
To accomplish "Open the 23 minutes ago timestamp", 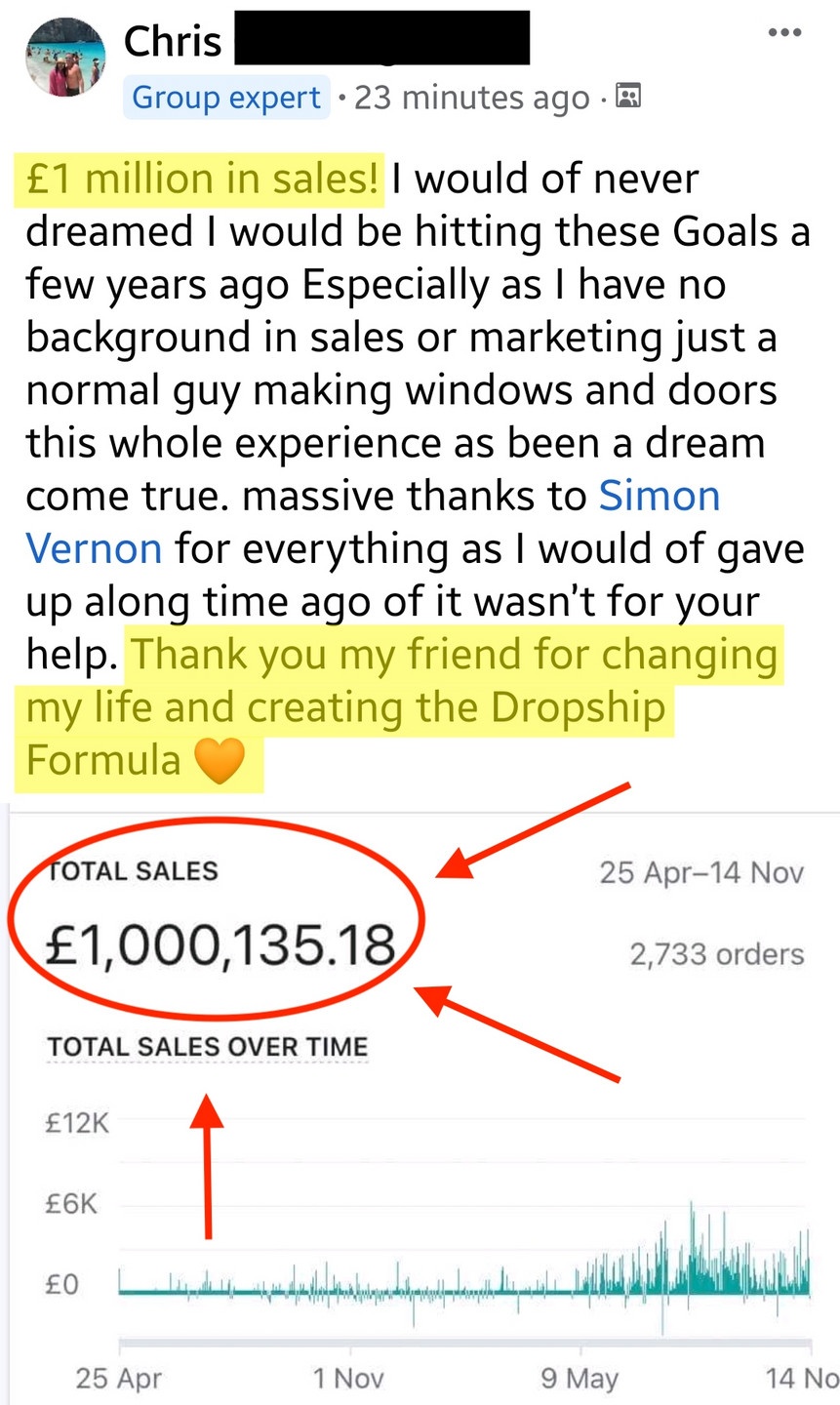I will coord(471,98).
